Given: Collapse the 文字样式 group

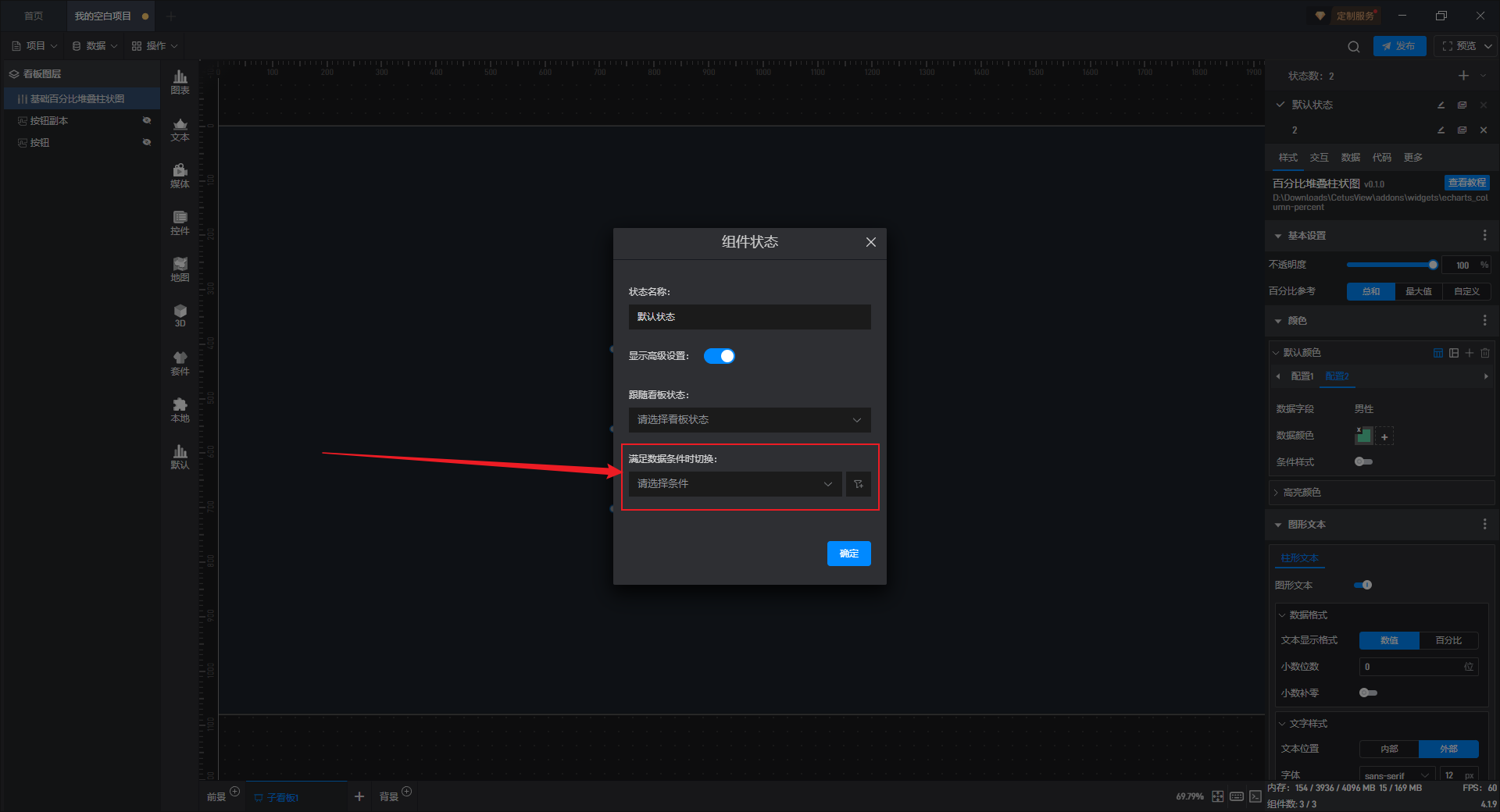Looking at the screenshot, I should tap(1282, 724).
